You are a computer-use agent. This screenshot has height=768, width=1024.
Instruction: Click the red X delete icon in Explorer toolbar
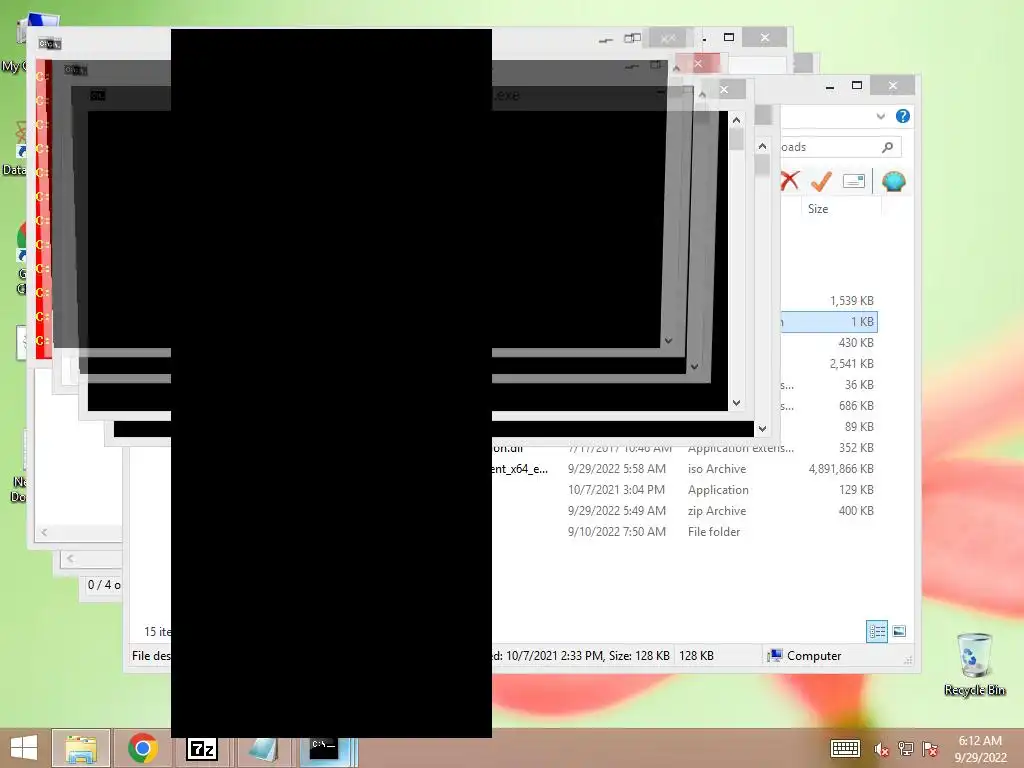pyautogui.click(x=790, y=181)
